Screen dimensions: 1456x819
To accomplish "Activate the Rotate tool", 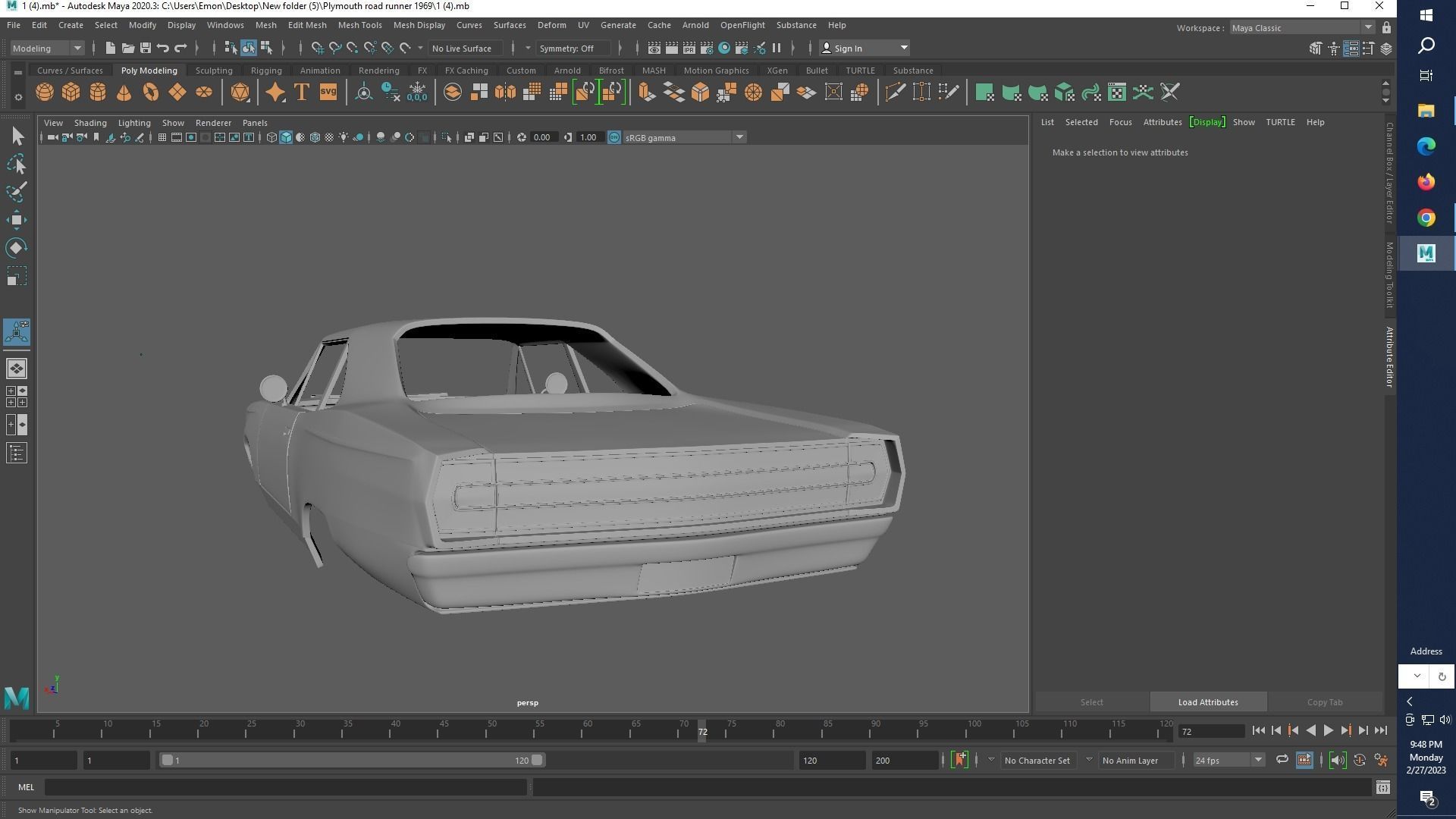I will pyautogui.click(x=17, y=248).
